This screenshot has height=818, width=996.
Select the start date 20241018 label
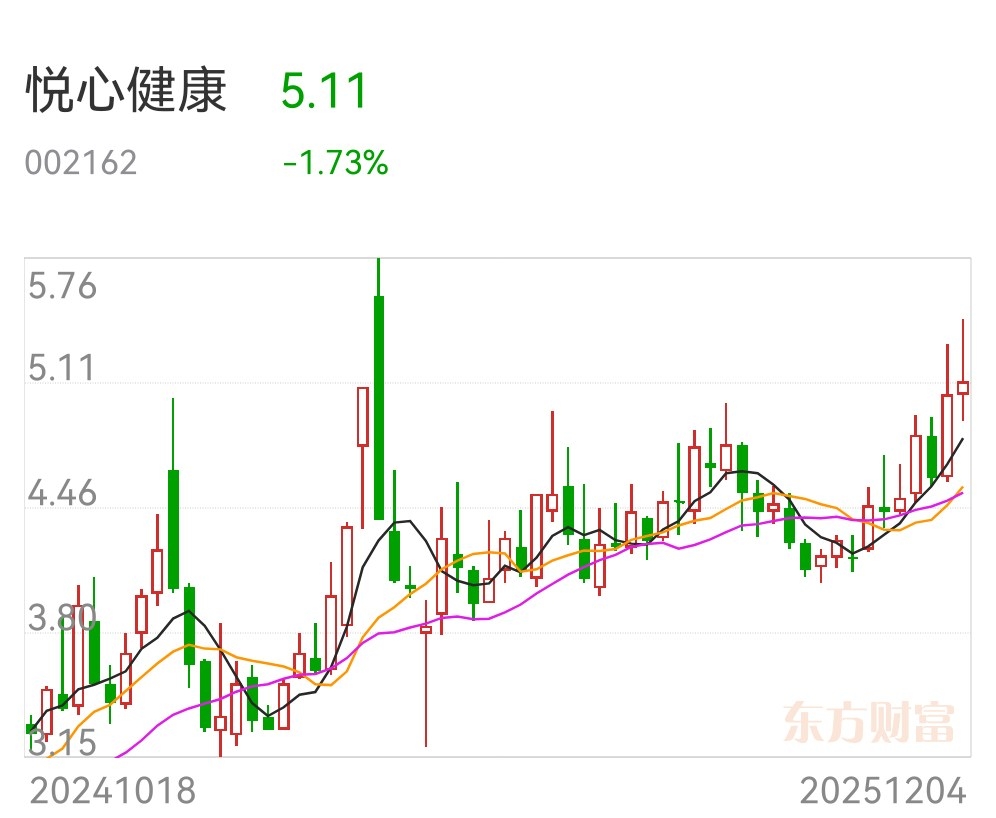tap(112, 791)
